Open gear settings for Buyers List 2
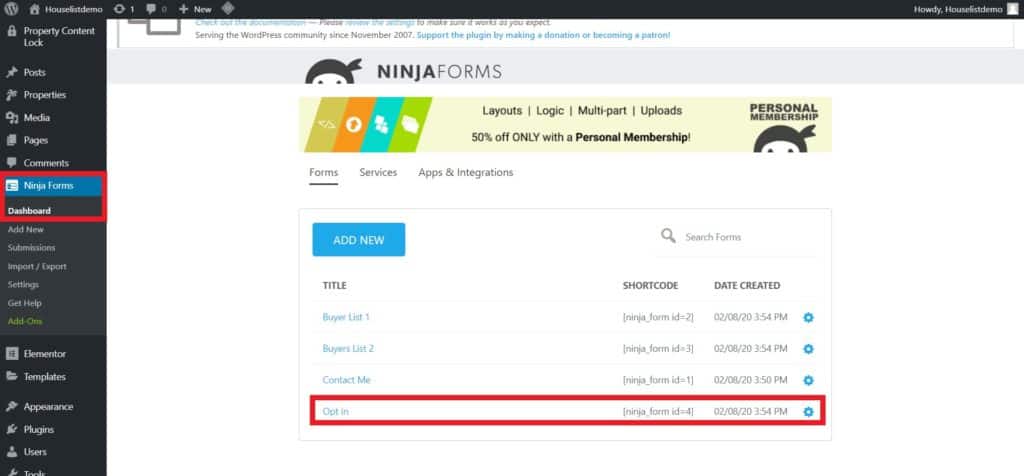The image size is (1024, 476). (x=808, y=349)
